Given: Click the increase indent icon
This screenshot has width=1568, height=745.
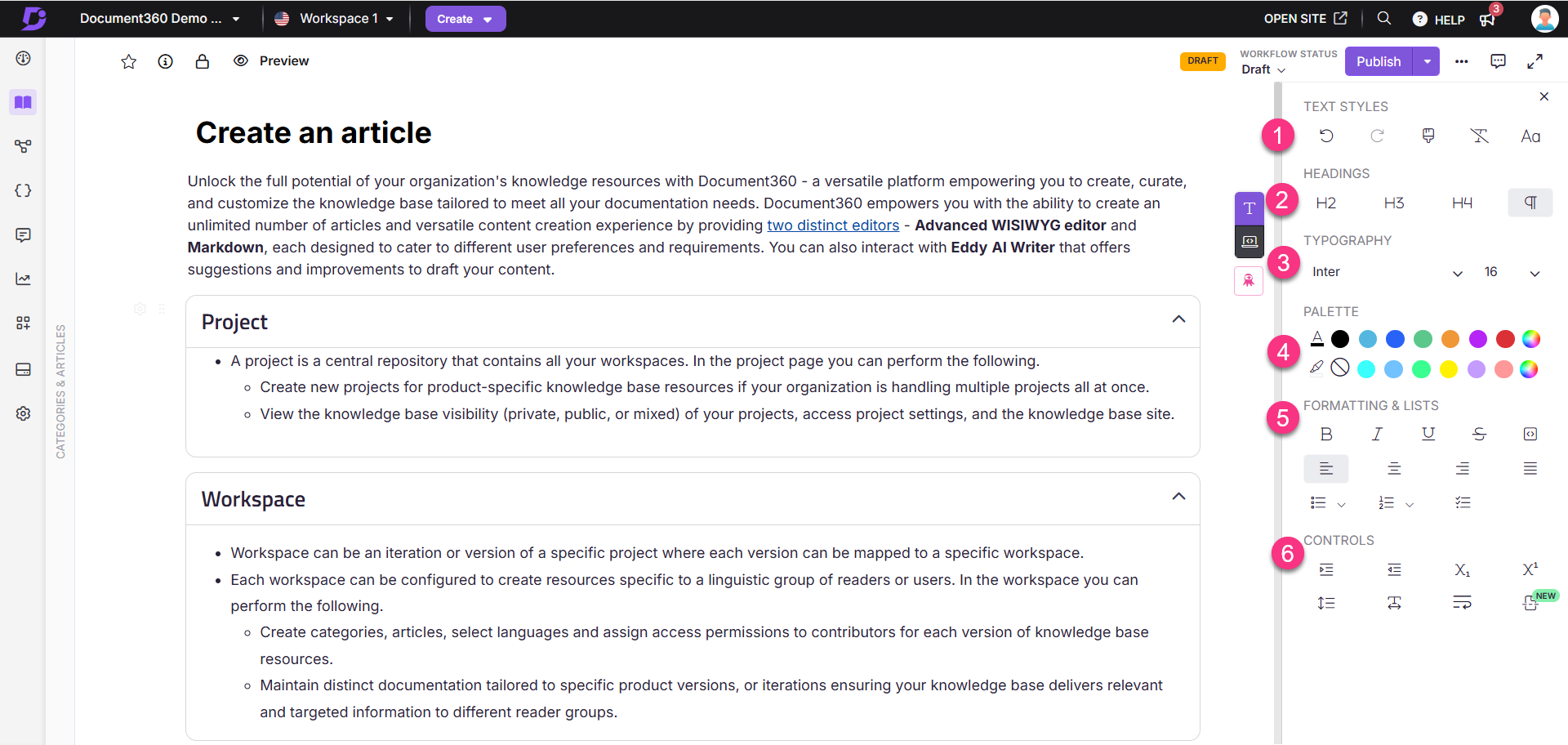Looking at the screenshot, I should [x=1326, y=570].
